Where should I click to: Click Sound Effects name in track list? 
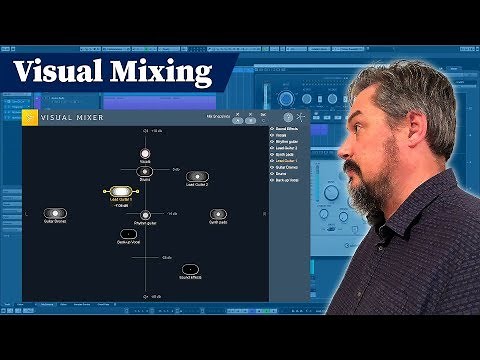click(287, 129)
